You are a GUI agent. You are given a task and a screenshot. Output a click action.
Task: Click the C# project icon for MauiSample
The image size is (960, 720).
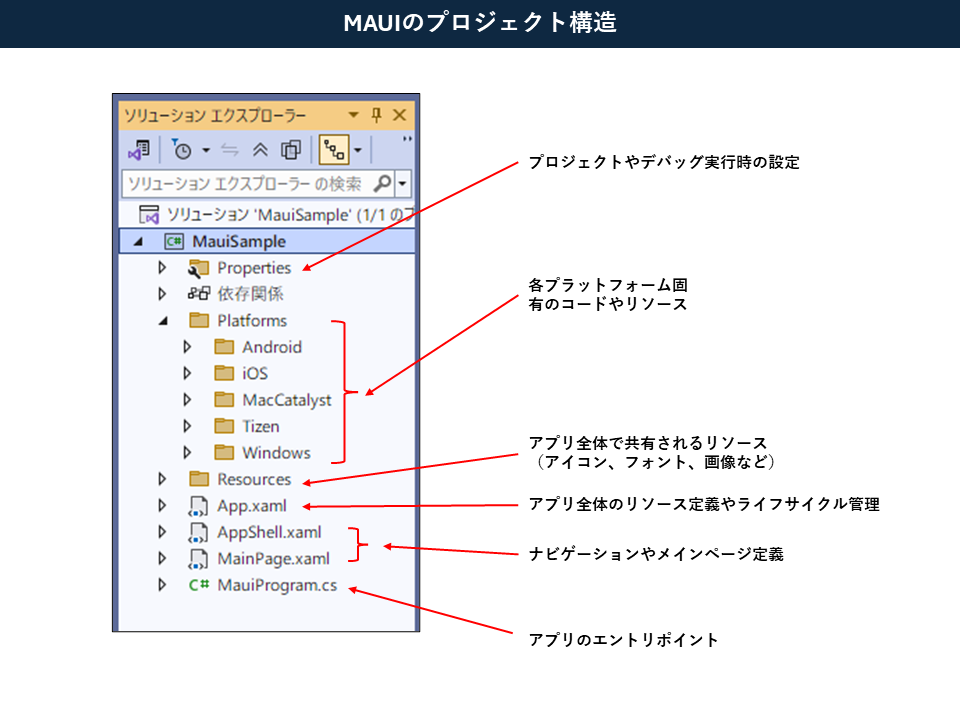pyautogui.click(x=174, y=241)
